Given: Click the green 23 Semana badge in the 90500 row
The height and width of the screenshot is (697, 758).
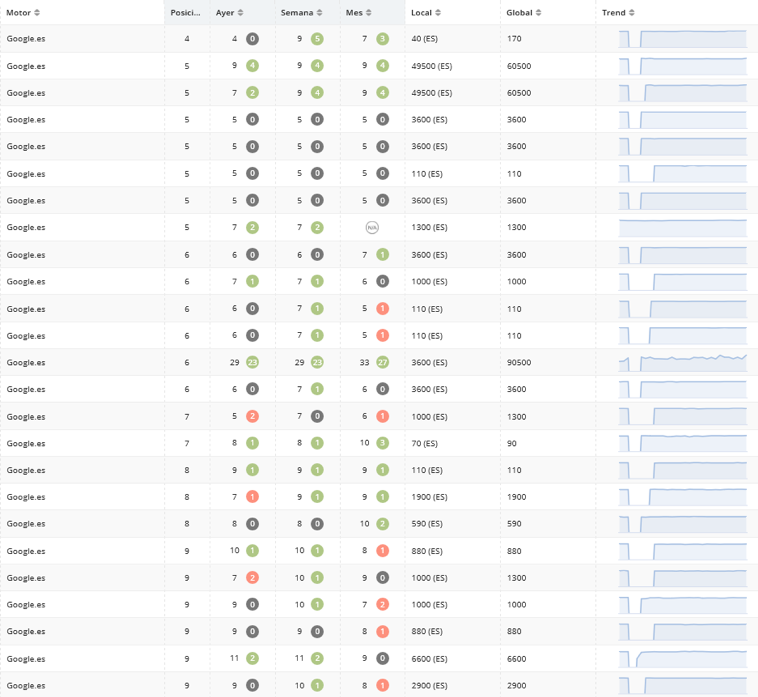Looking at the screenshot, I should [x=317, y=363].
